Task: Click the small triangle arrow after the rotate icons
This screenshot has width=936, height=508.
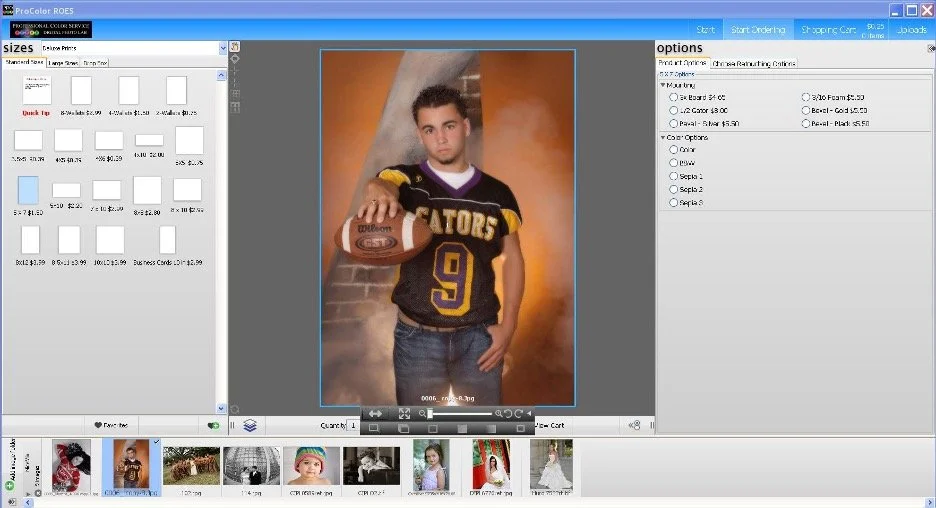Action: click(529, 413)
